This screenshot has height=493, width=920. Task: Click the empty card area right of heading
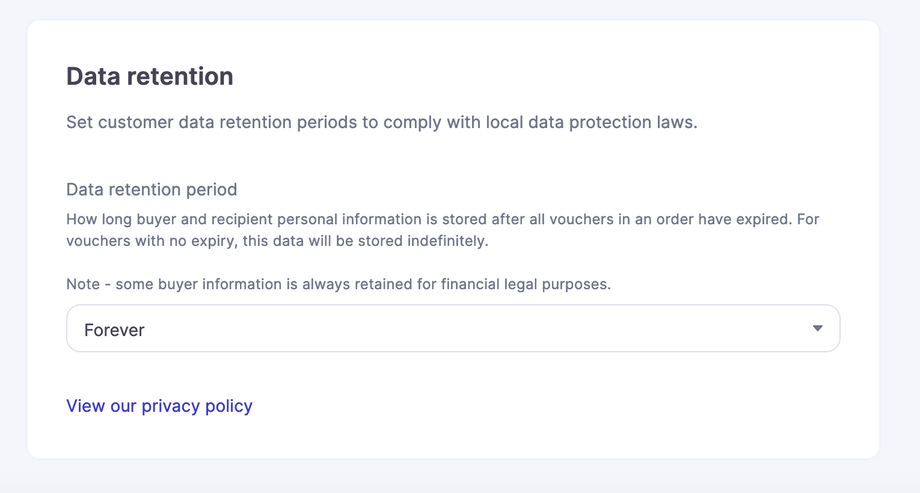550,76
